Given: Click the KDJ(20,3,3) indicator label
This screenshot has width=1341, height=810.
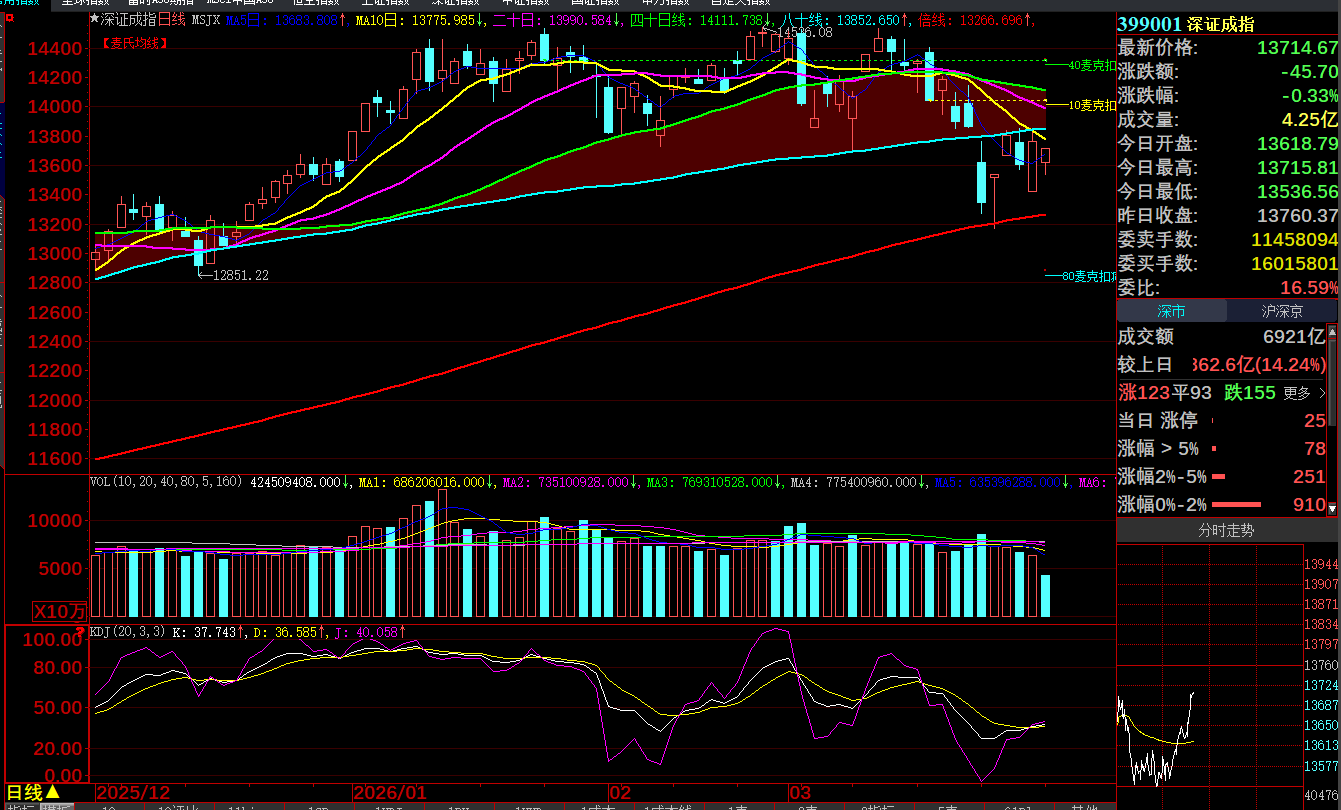Looking at the screenshot, I should [x=128, y=632].
